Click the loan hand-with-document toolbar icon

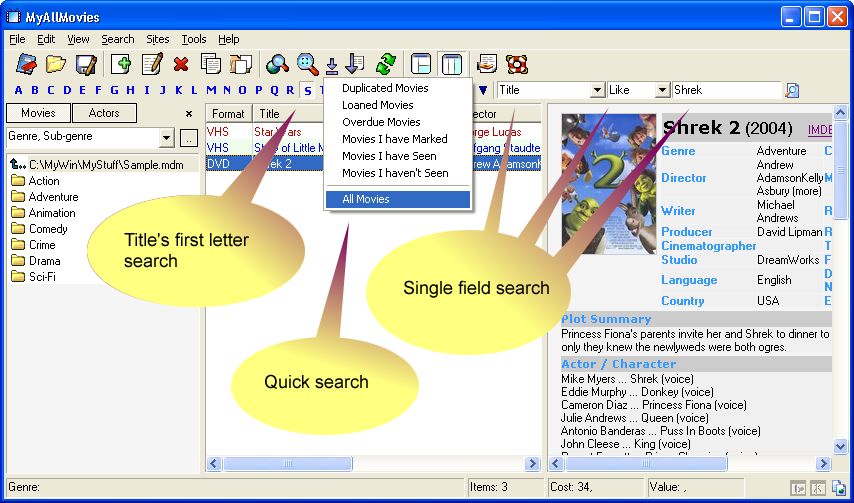(486, 64)
